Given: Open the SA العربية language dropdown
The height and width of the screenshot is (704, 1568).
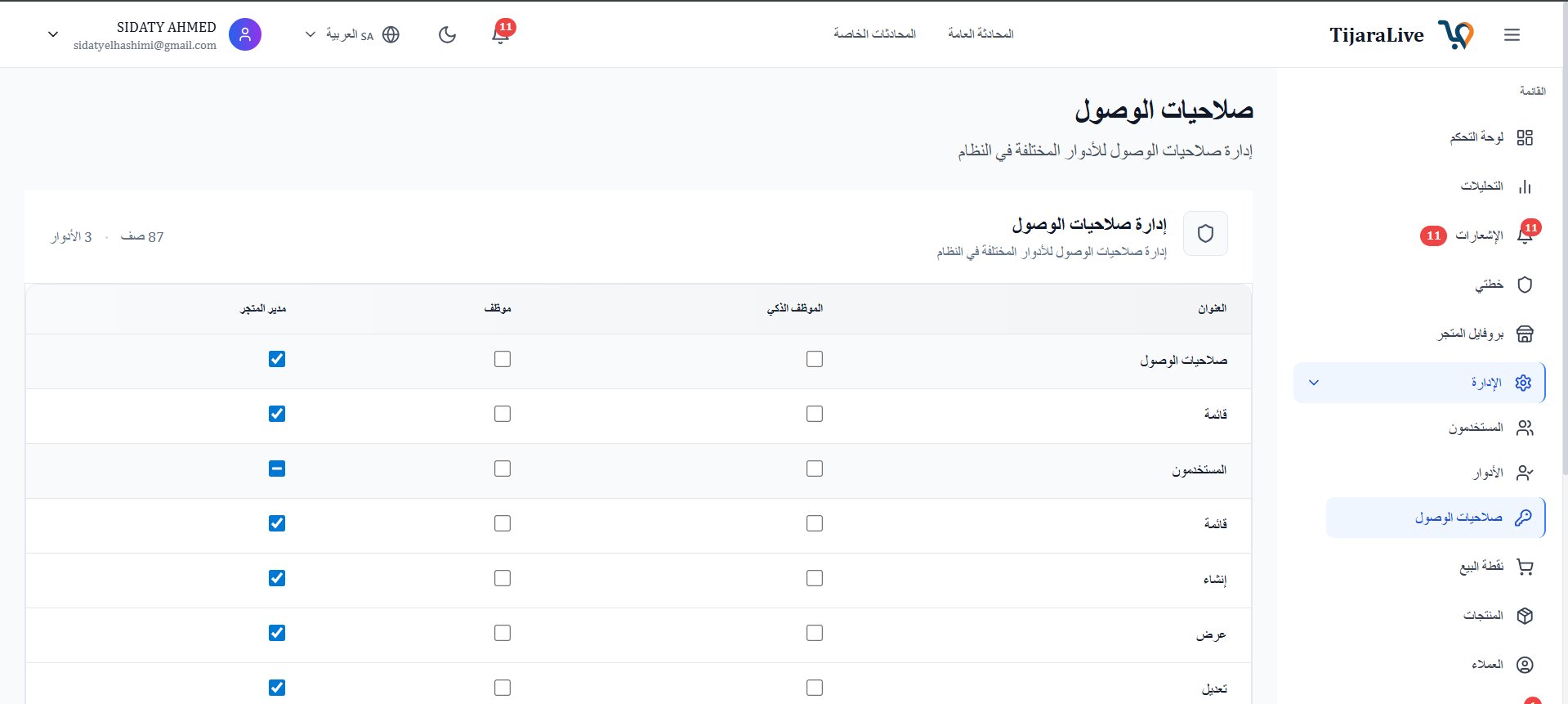Looking at the screenshot, I should 350,34.
